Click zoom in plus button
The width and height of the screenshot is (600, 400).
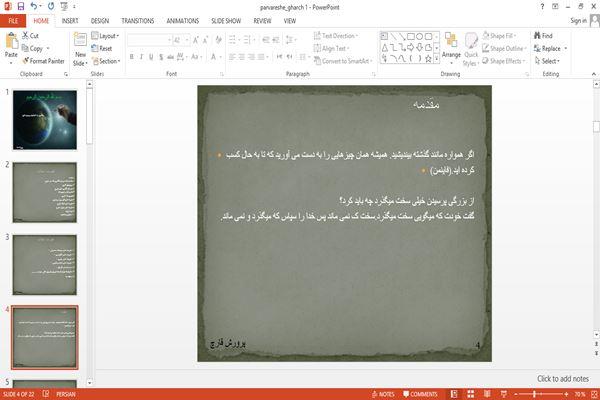[566, 394]
